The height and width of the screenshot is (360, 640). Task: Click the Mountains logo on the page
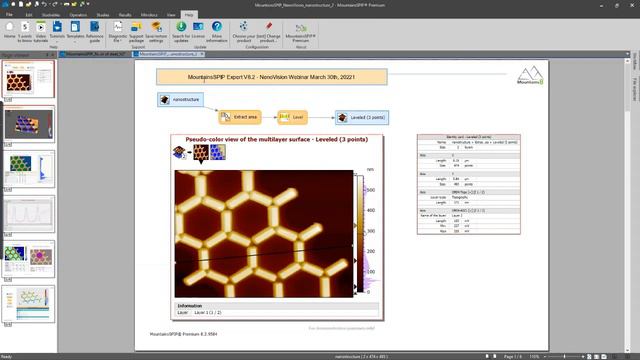(530, 76)
